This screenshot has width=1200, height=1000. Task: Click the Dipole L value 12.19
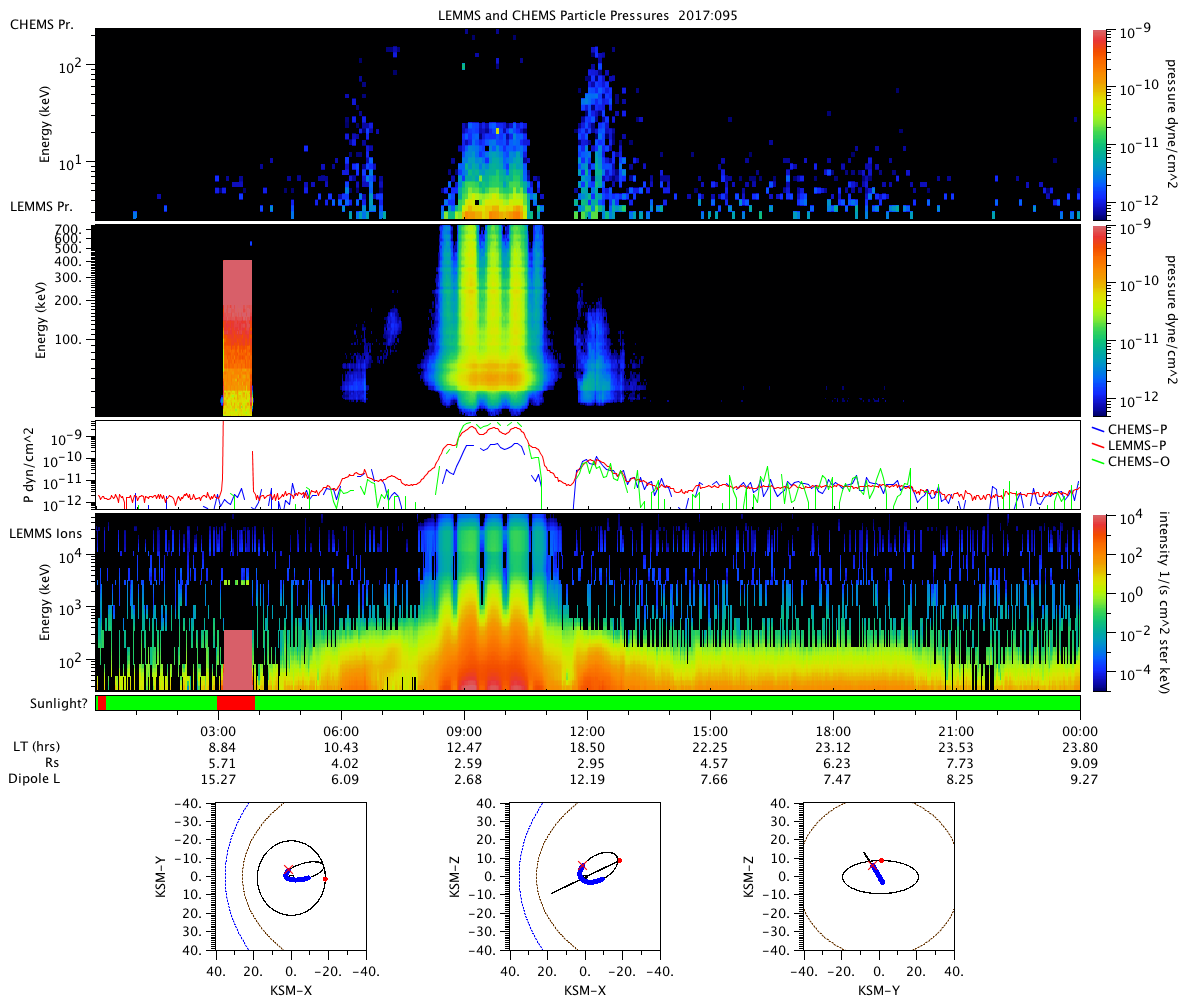pyautogui.click(x=588, y=778)
